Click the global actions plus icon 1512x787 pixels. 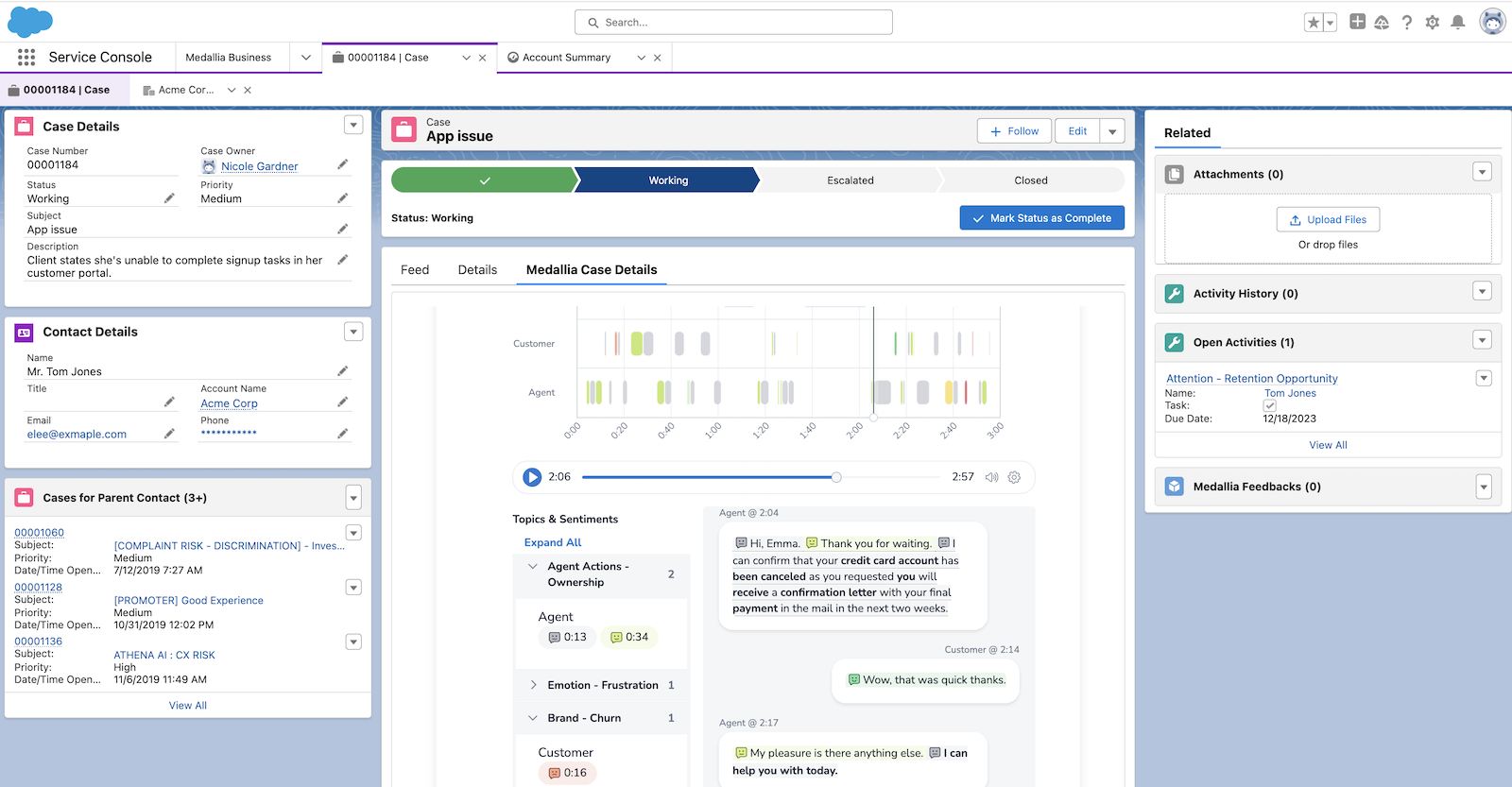[x=1357, y=22]
